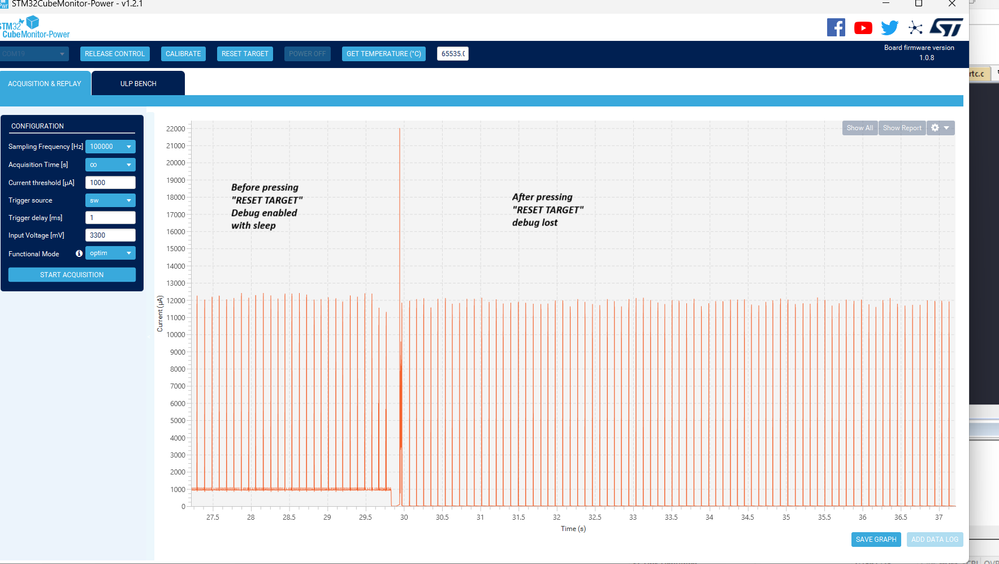Click the Input Voltage input field

(110, 235)
